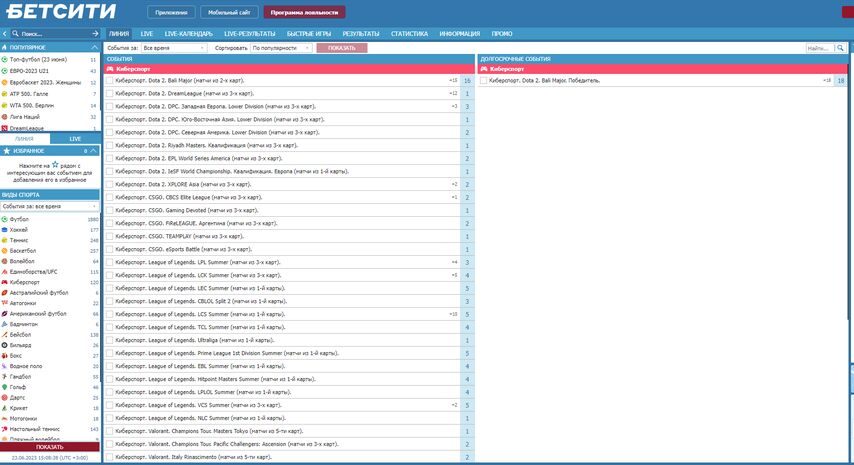This screenshot has width=854, height=465.
Task: Tick Valorant. Champions Tour. Masters Tokyo checkbox
Action: pos(109,431)
